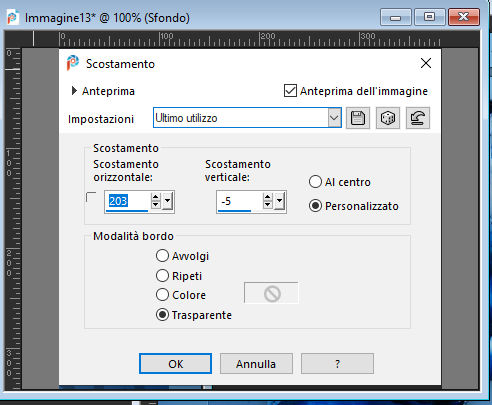Viewport: 492px width, 405px height.
Task: Decrease the vertical offset with the down arrow
Action: 267,205
